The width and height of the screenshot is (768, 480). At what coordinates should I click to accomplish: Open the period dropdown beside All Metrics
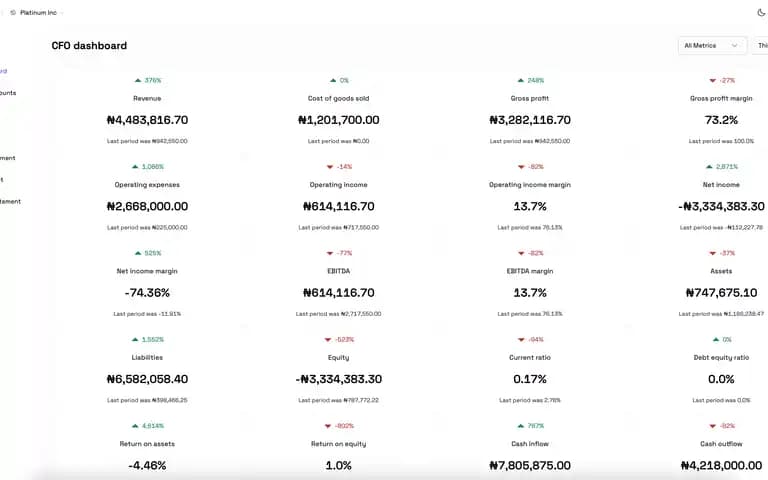coord(761,46)
